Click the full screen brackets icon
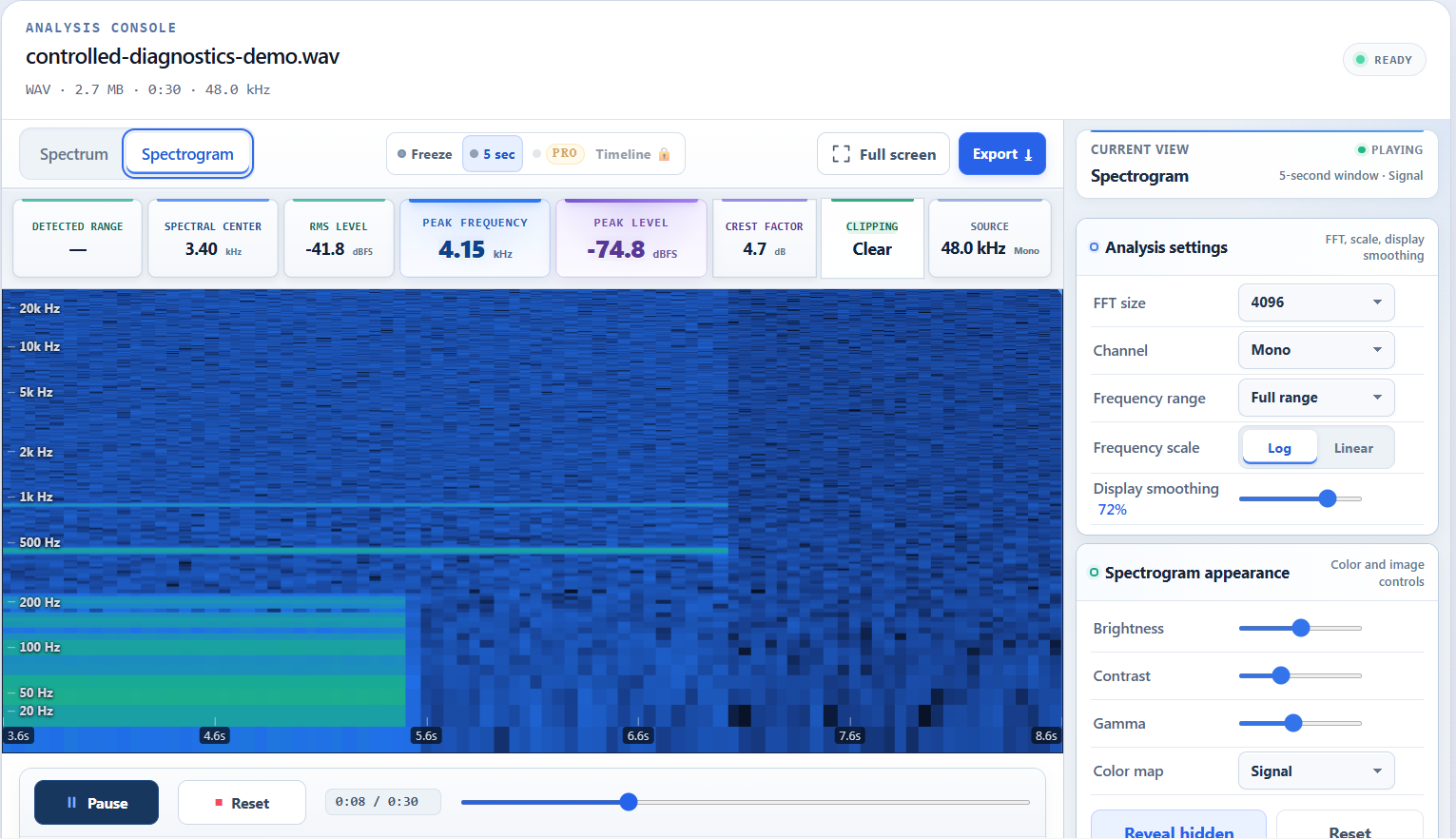 point(841,154)
